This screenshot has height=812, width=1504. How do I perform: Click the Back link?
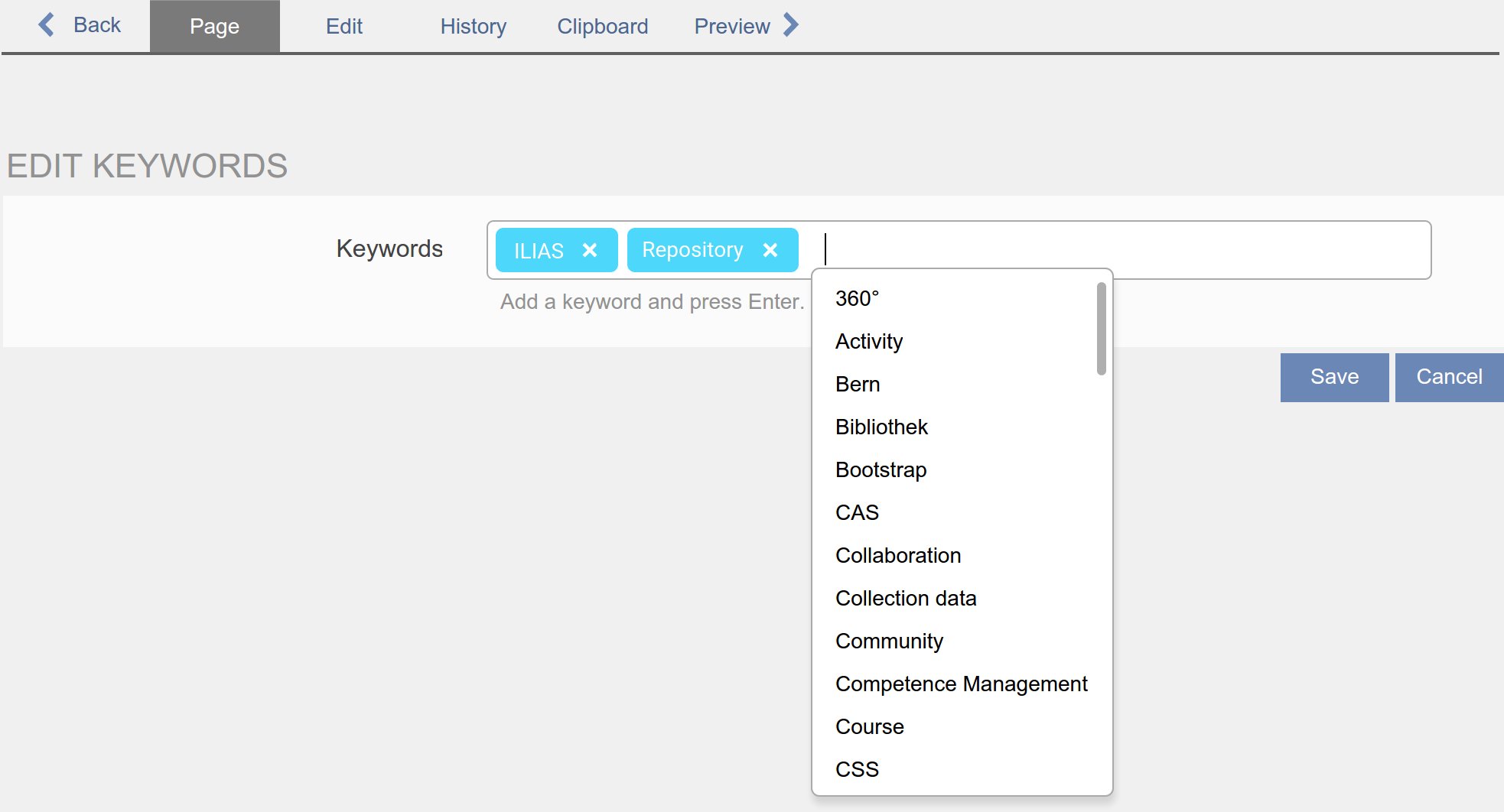96,25
